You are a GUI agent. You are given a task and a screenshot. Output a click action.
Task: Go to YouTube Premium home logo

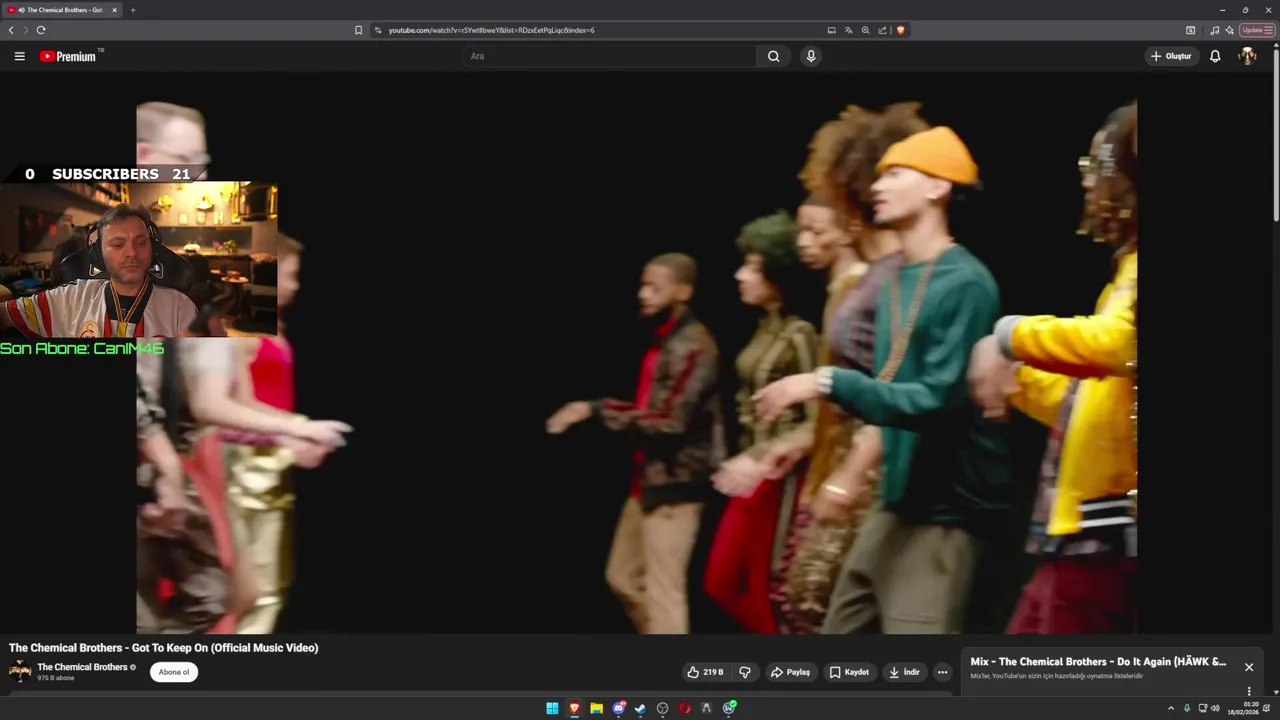pyautogui.click(x=68, y=56)
